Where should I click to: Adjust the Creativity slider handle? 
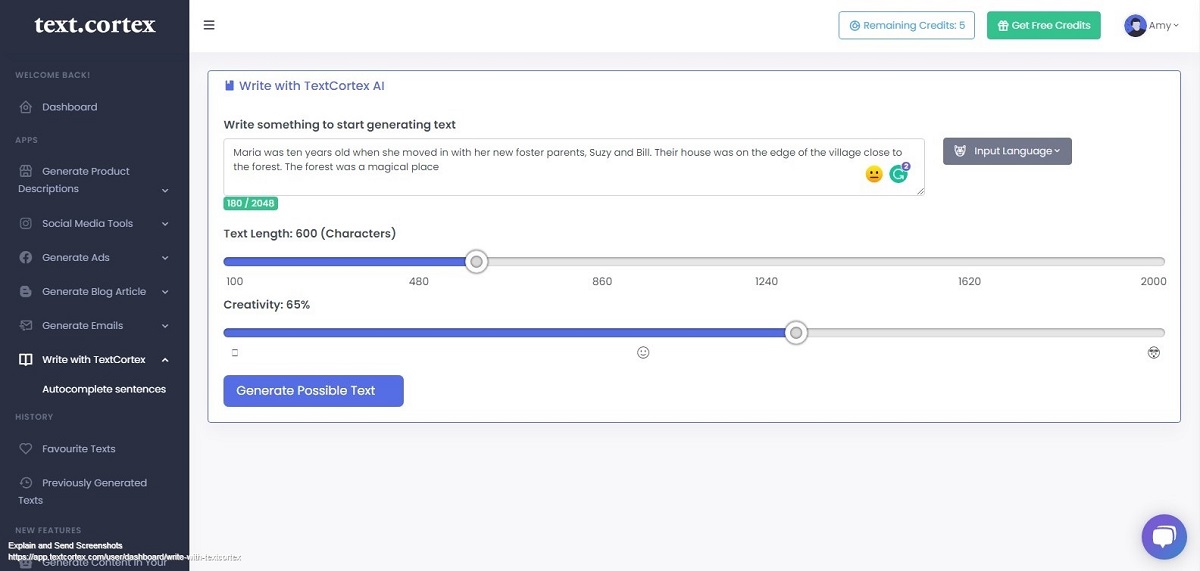796,333
